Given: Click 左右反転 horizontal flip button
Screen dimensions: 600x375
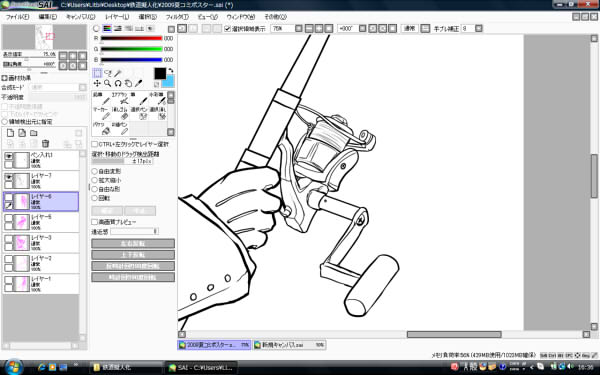Looking at the screenshot, I should pyautogui.click(x=133, y=244).
